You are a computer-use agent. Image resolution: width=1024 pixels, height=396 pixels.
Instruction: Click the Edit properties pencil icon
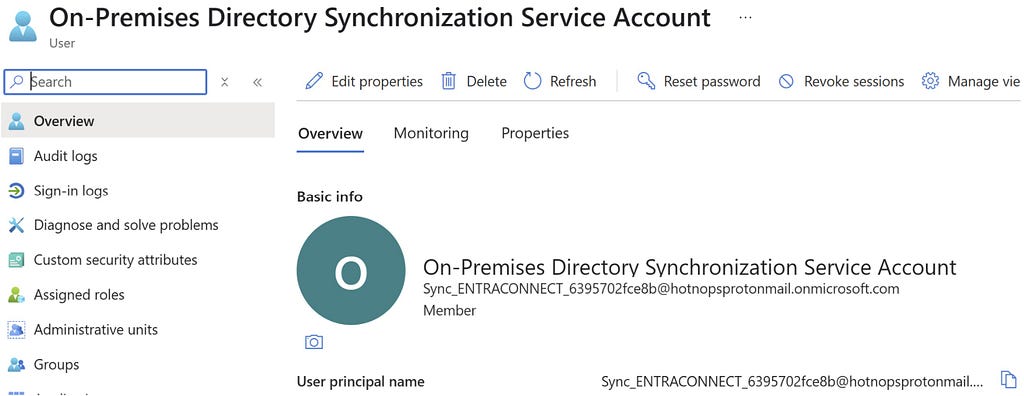[x=314, y=82]
